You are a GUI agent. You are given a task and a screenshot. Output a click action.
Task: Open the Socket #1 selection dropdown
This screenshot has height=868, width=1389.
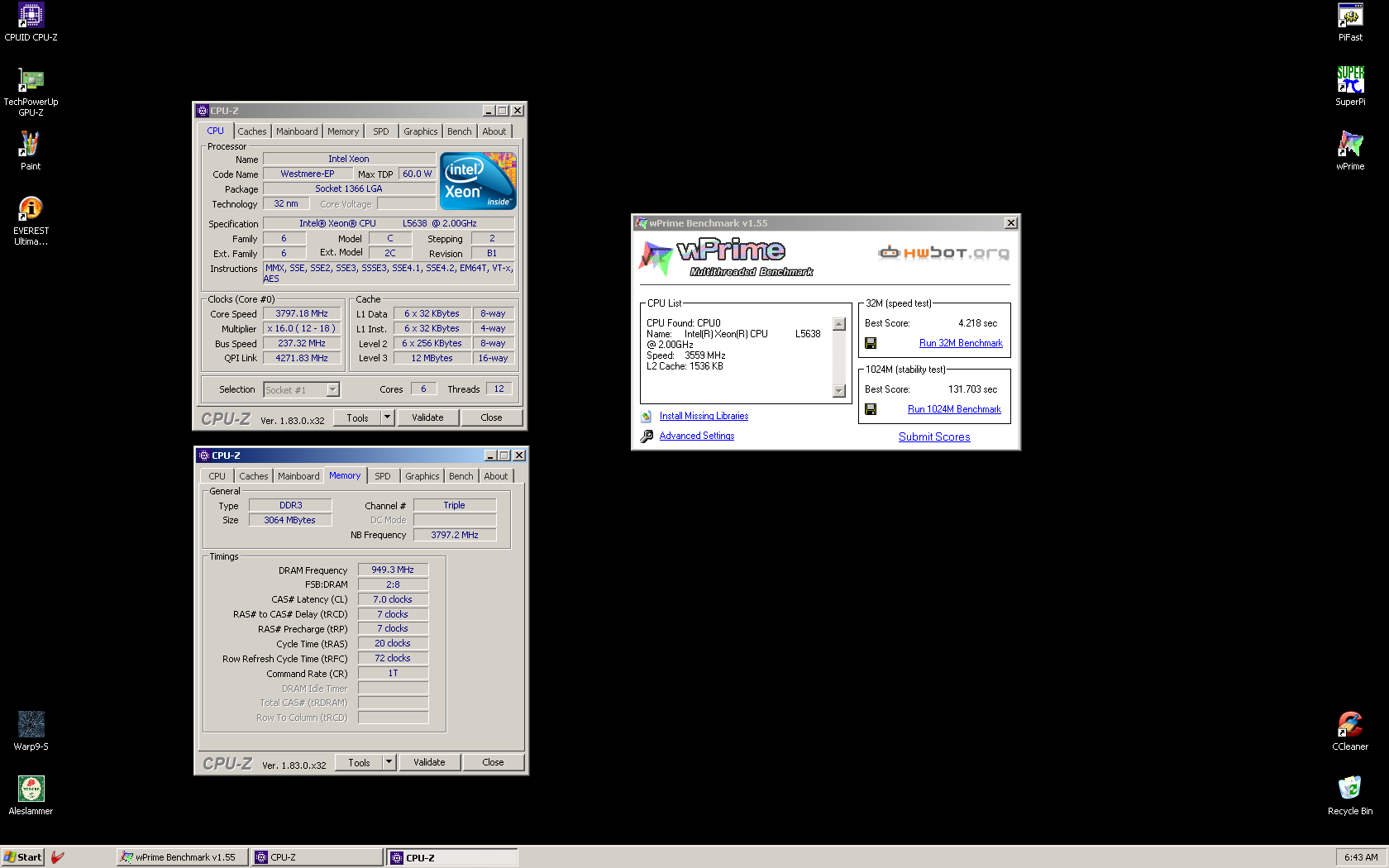(x=332, y=389)
